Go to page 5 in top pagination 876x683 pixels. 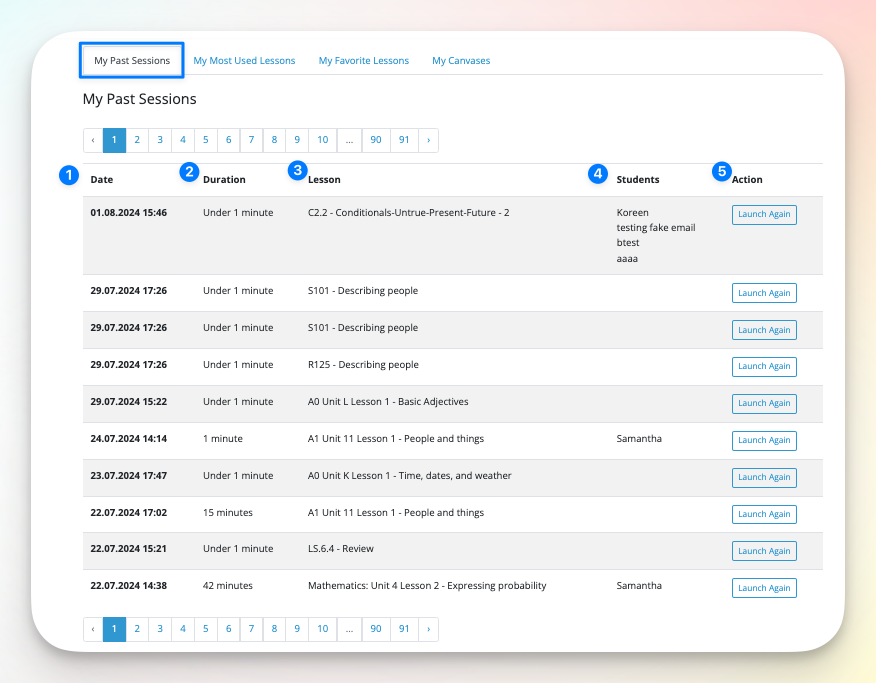(205, 141)
